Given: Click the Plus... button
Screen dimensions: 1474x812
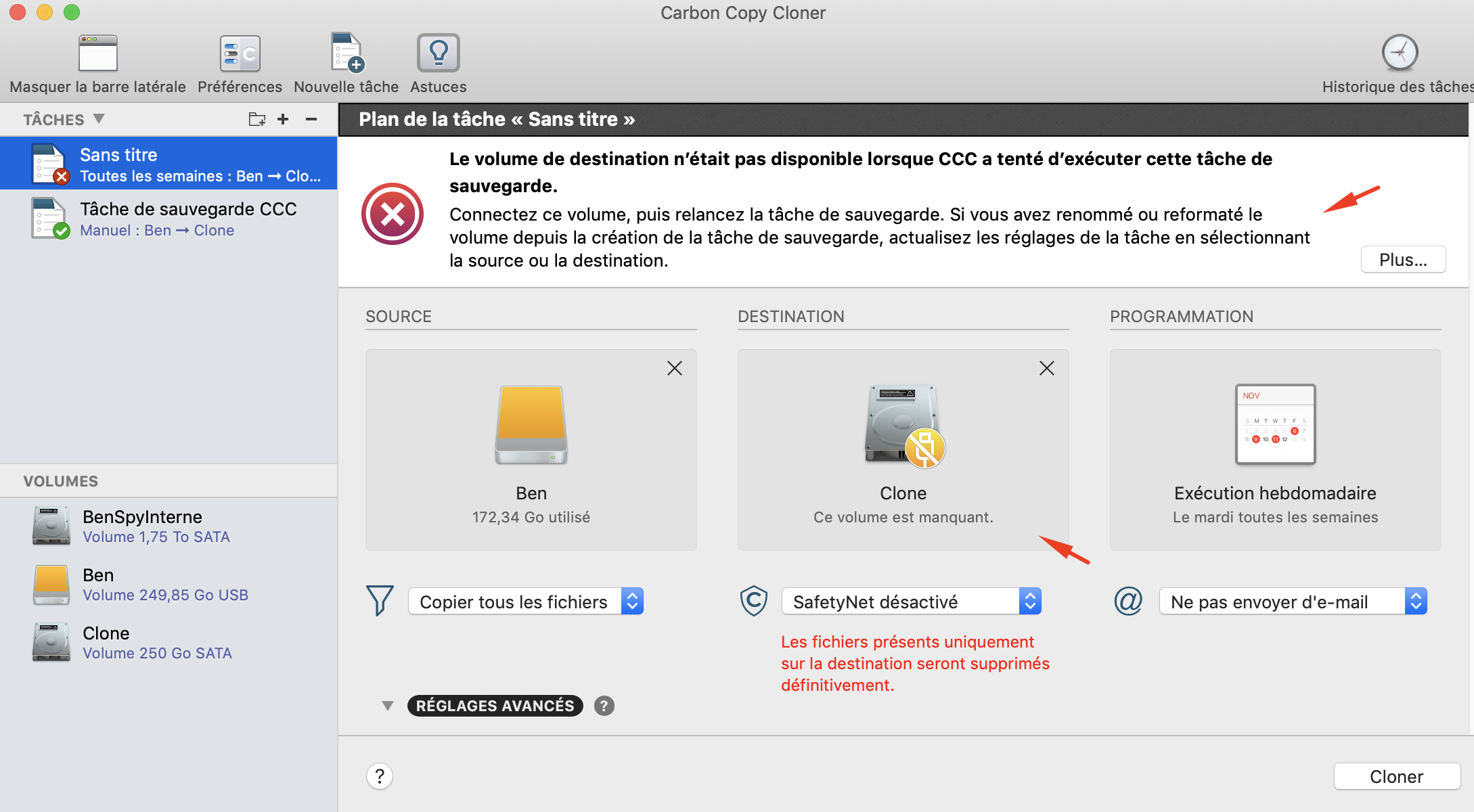Looking at the screenshot, I should coord(1403,260).
